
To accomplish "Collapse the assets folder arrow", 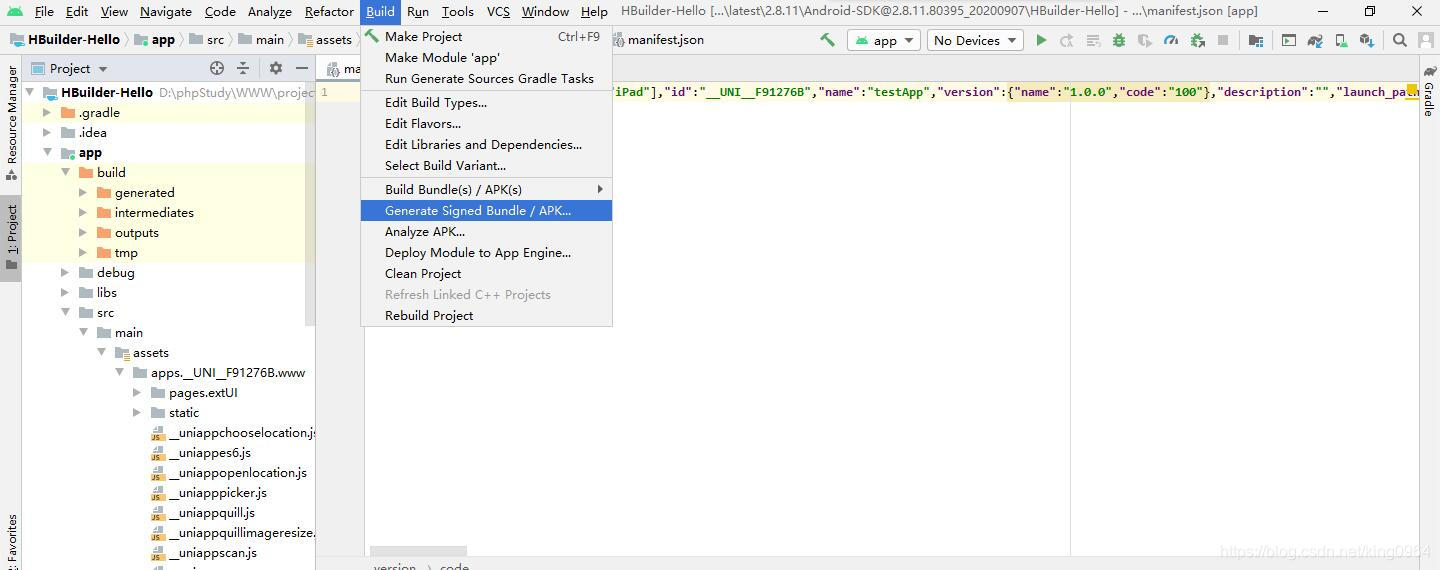I will point(101,352).
